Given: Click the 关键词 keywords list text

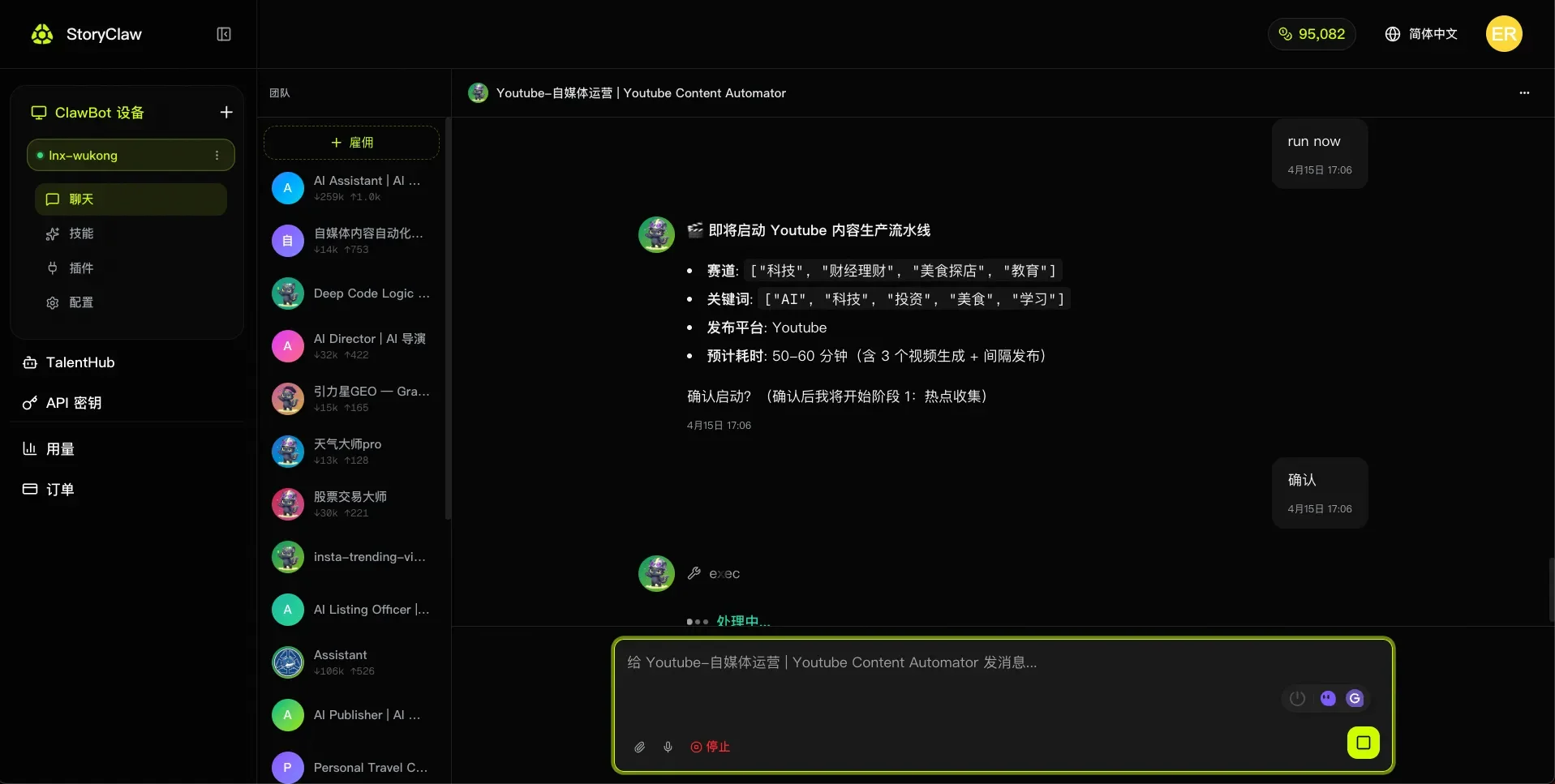Looking at the screenshot, I should point(888,299).
